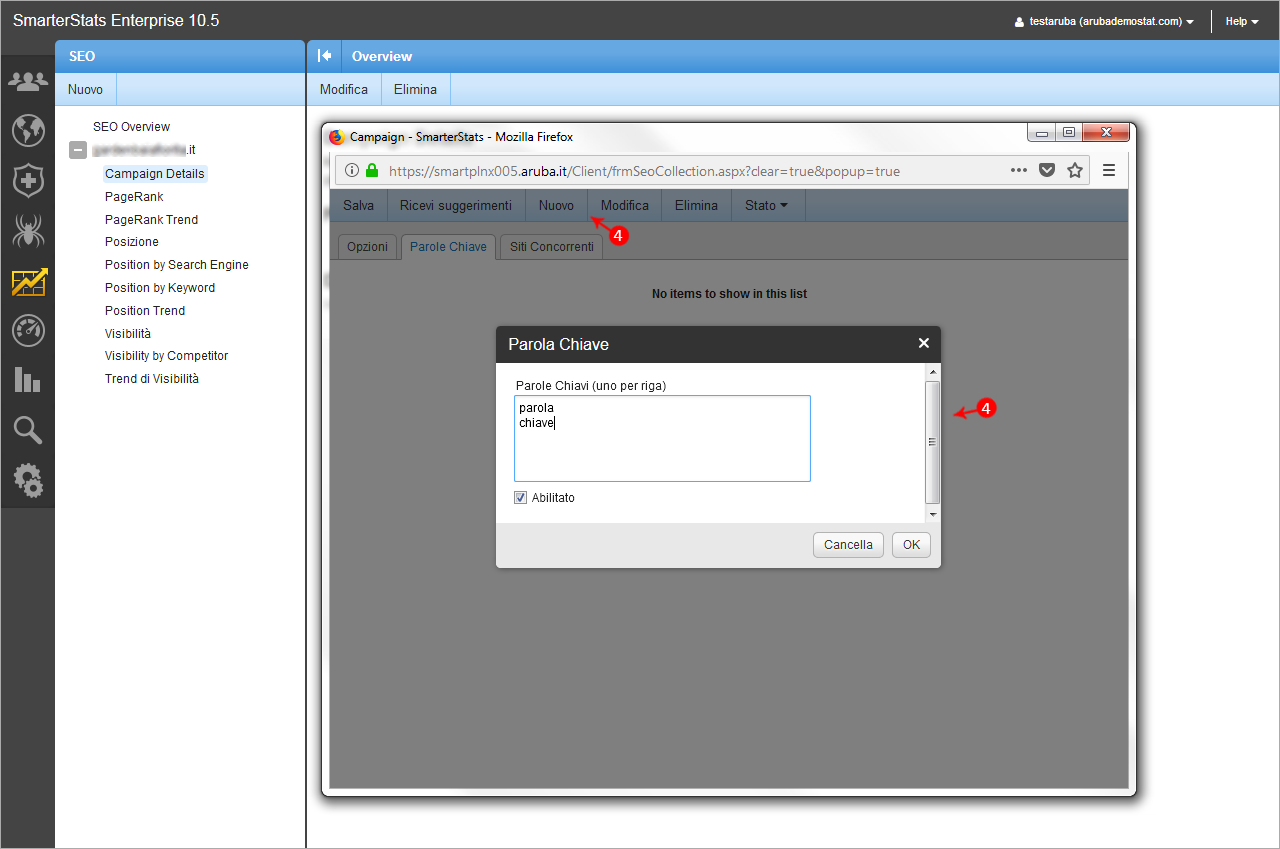This screenshot has width=1280, height=849.
Task: Open the testaruba account dropdown
Action: click(1104, 21)
